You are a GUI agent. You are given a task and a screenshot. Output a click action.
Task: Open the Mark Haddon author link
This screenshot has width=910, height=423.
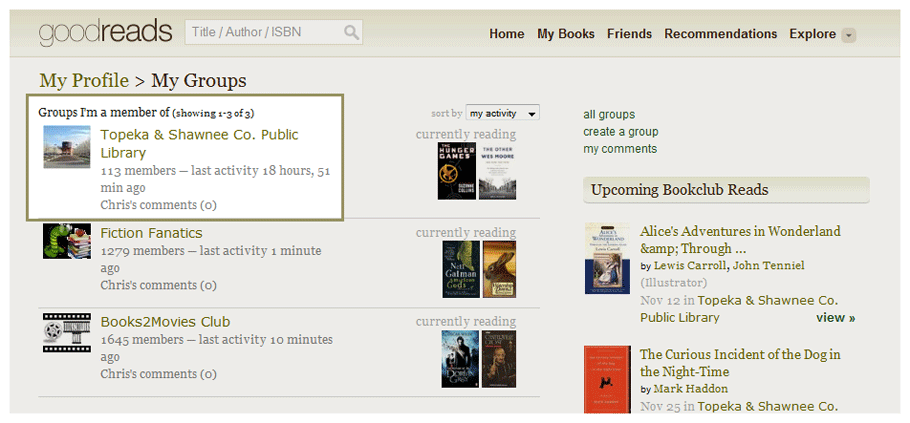point(691,389)
